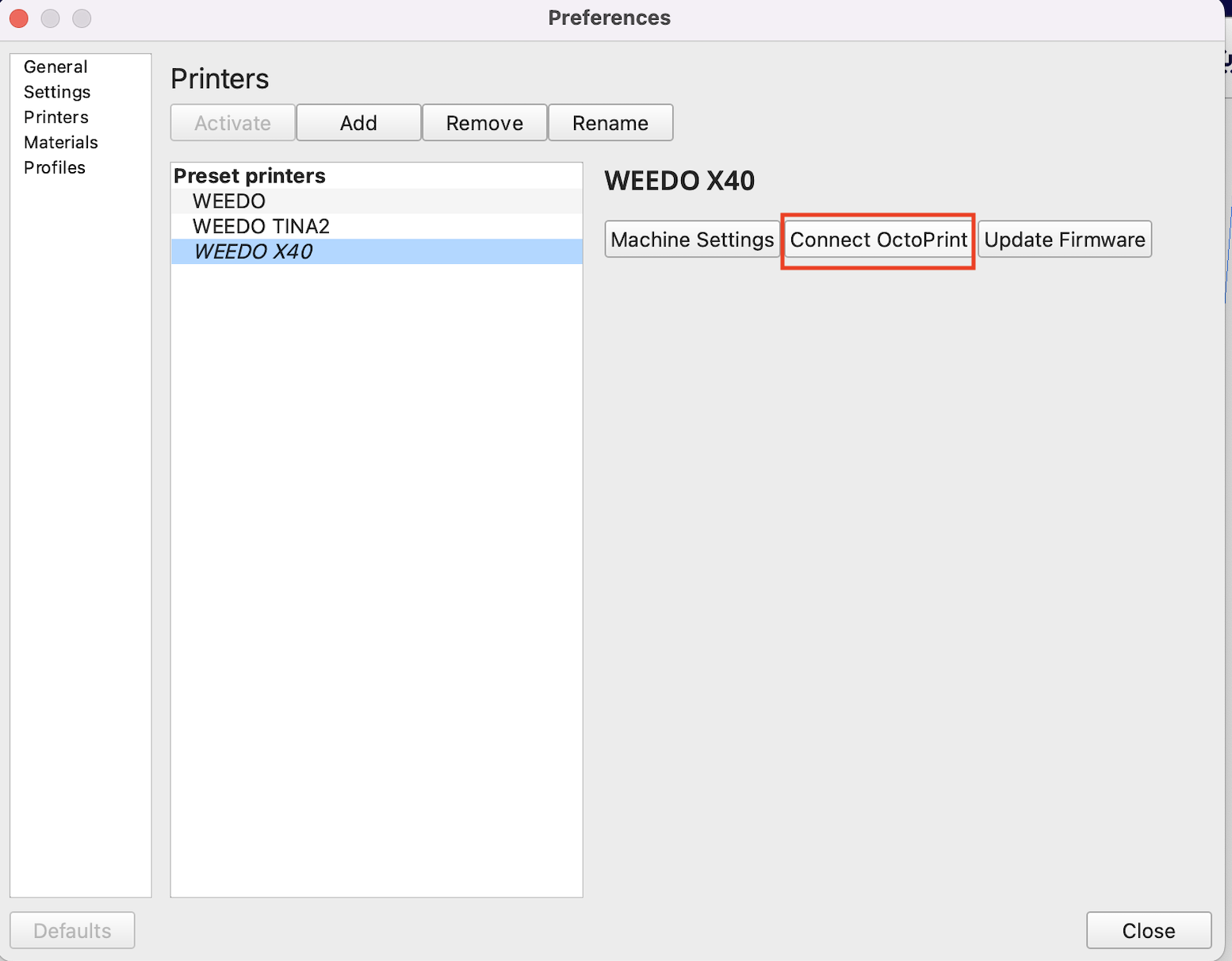Select the WEEDO X40 printer
The height and width of the screenshot is (961, 1232).
[377, 251]
